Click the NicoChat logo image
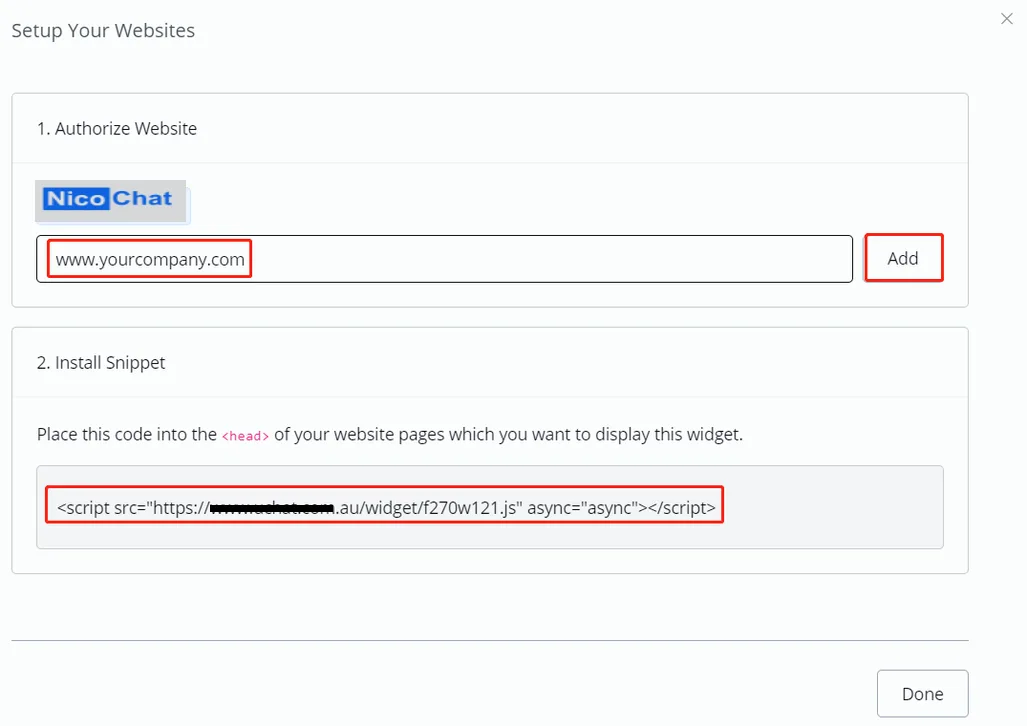Viewport: 1027px width, 726px height. click(110, 201)
